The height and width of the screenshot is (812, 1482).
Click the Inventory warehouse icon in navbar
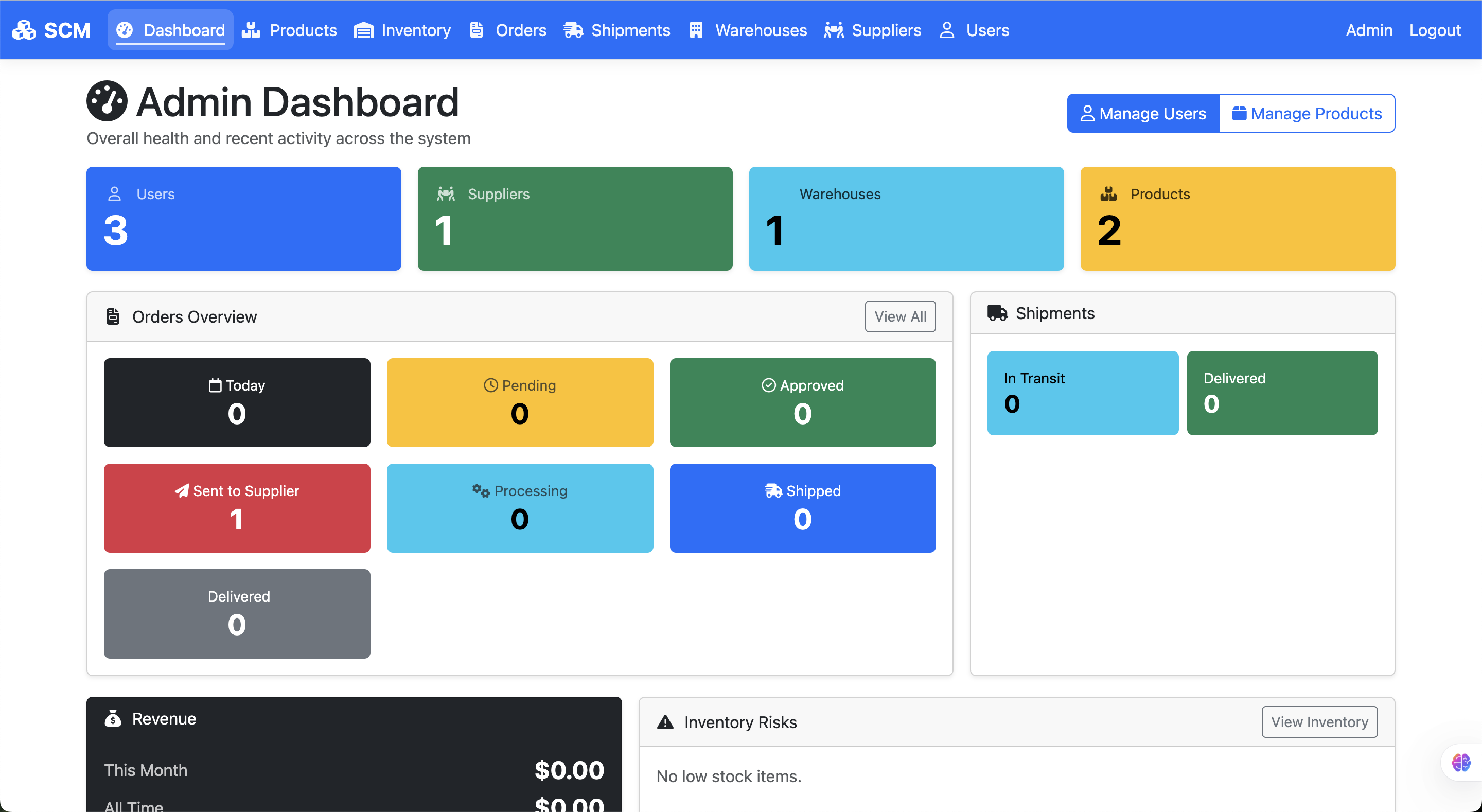click(x=363, y=30)
